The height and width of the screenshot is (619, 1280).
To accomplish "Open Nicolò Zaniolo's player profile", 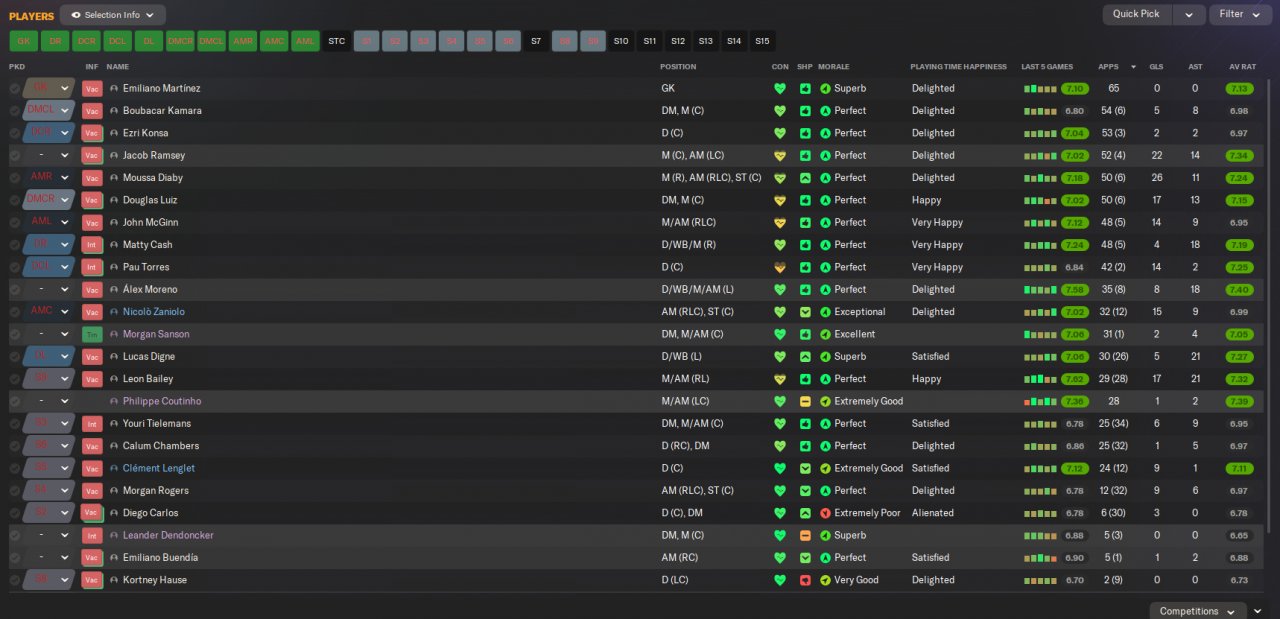I will tap(153, 312).
